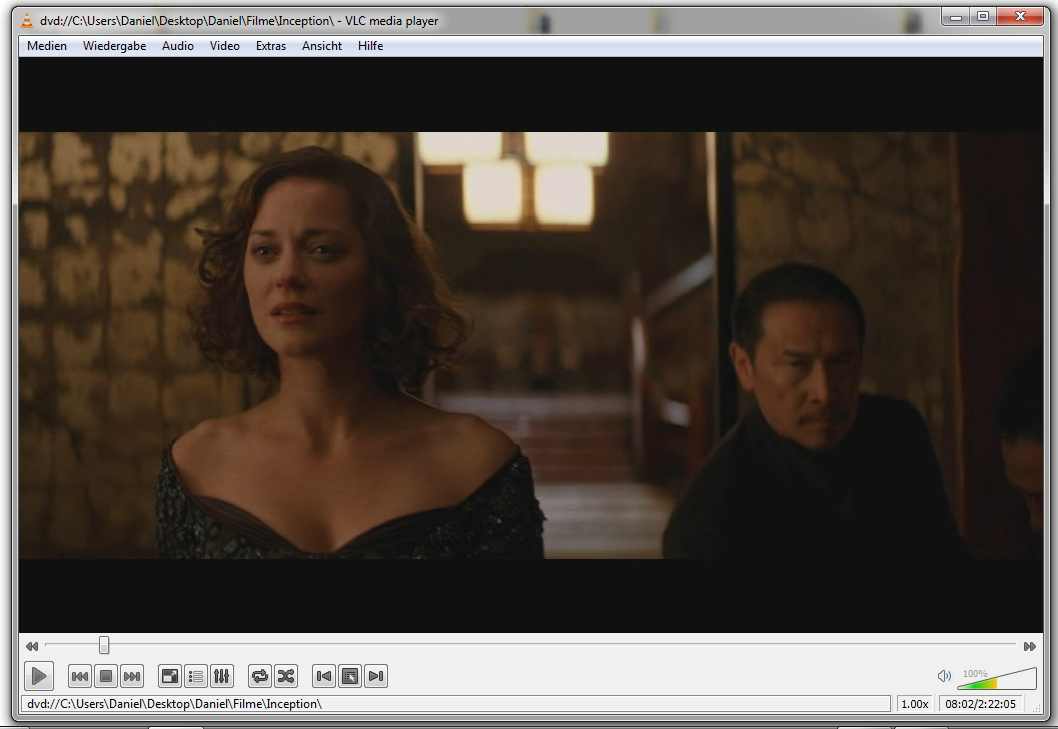The image size is (1058, 729).
Task: Toggle shuffle random playback
Action: pyautogui.click(x=286, y=676)
